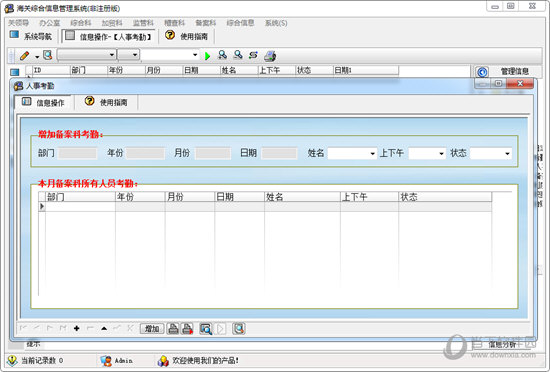Click the greyed arrow icon in bottom bar
This screenshot has width=550, height=372.
pos(221,329)
